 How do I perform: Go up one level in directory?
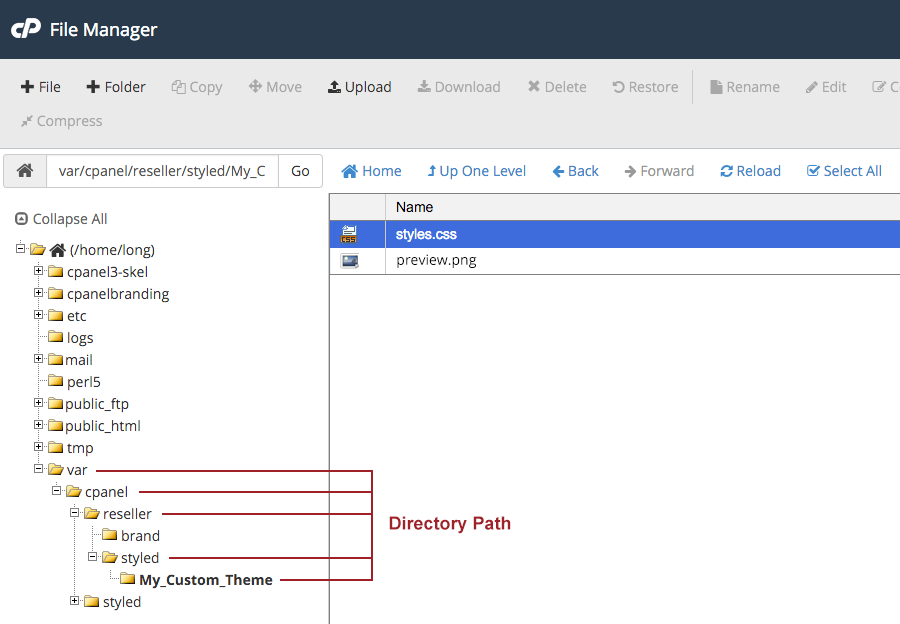(x=476, y=171)
